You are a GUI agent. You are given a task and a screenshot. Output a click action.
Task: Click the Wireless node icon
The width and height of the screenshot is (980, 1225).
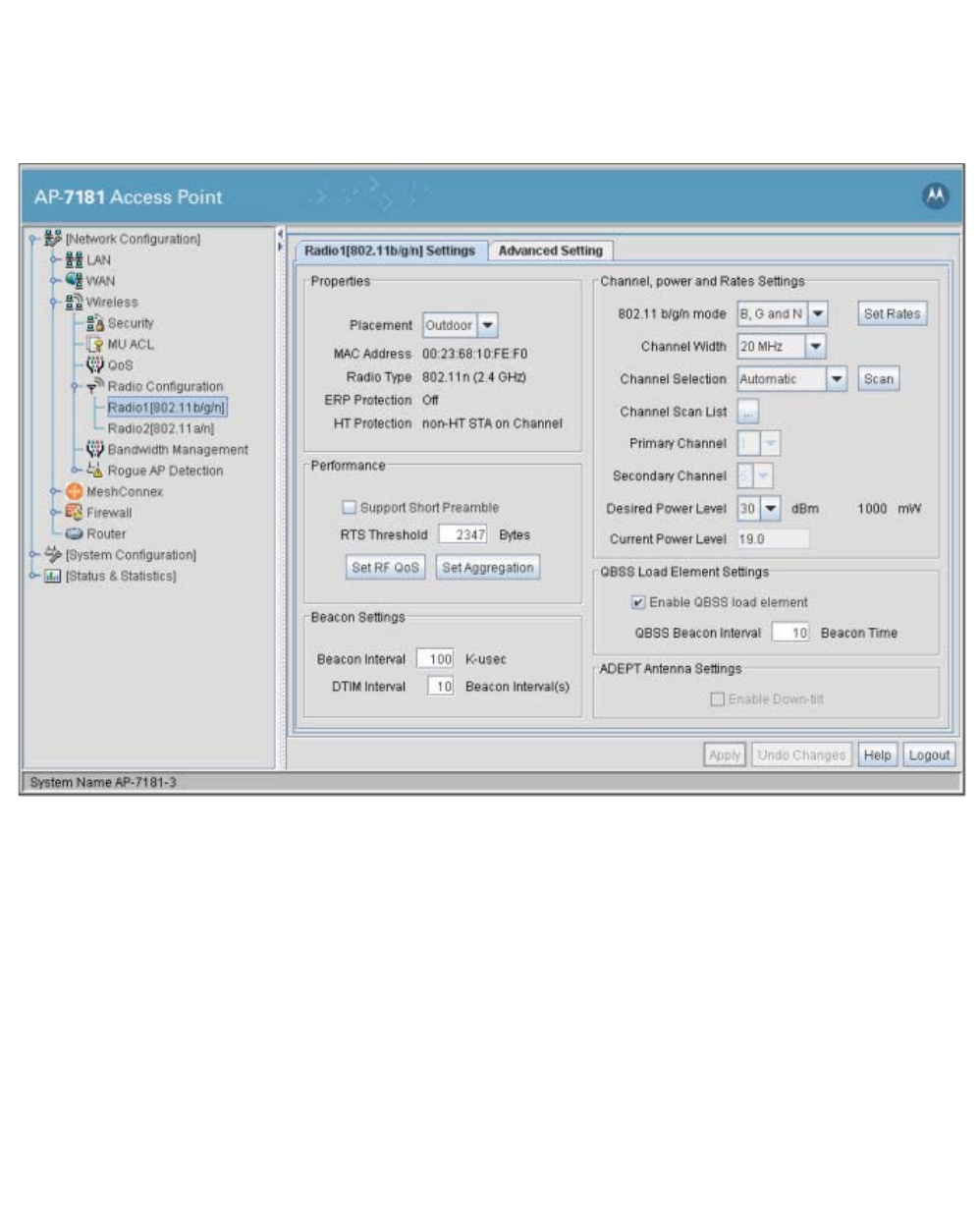point(74,303)
